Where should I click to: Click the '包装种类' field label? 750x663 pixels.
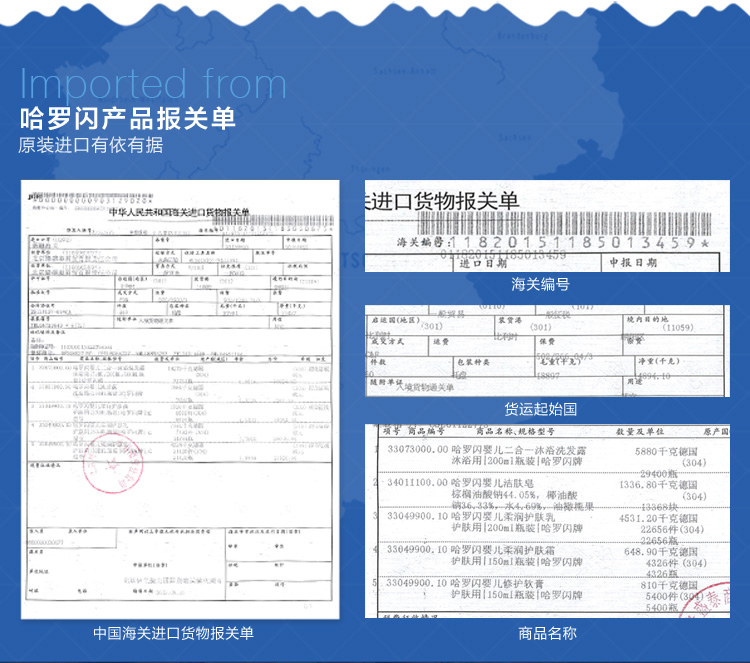(473, 362)
